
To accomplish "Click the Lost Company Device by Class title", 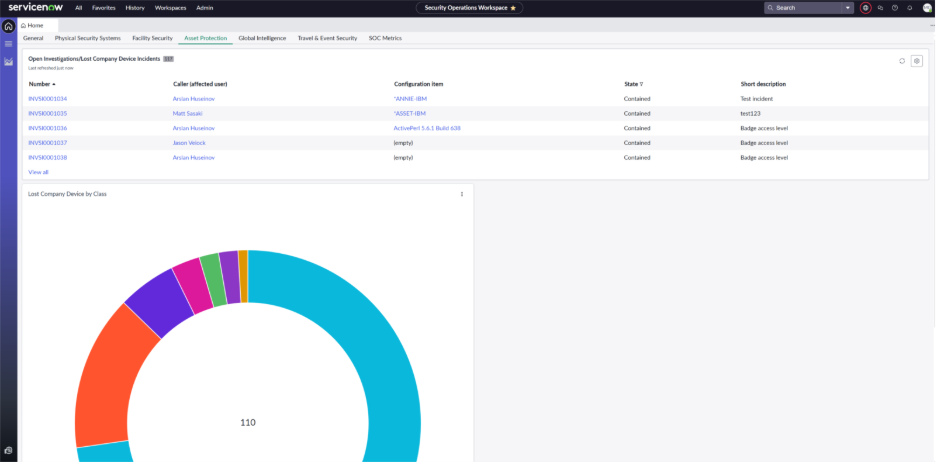I will tap(67, 194).
